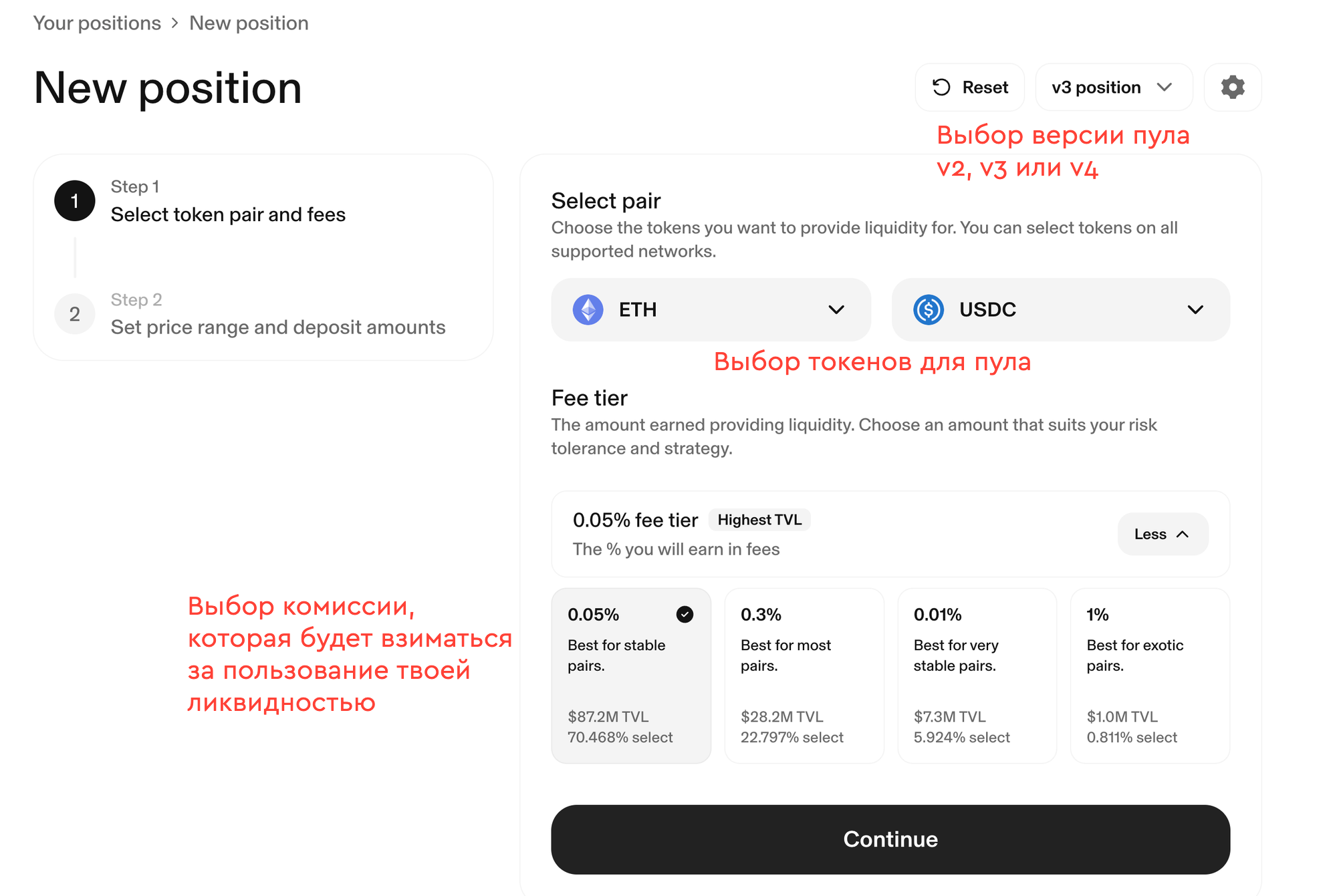Click the USDC token logo
Screen dimensions: 1337x896
pyautogui.click(x=929, y=310)
